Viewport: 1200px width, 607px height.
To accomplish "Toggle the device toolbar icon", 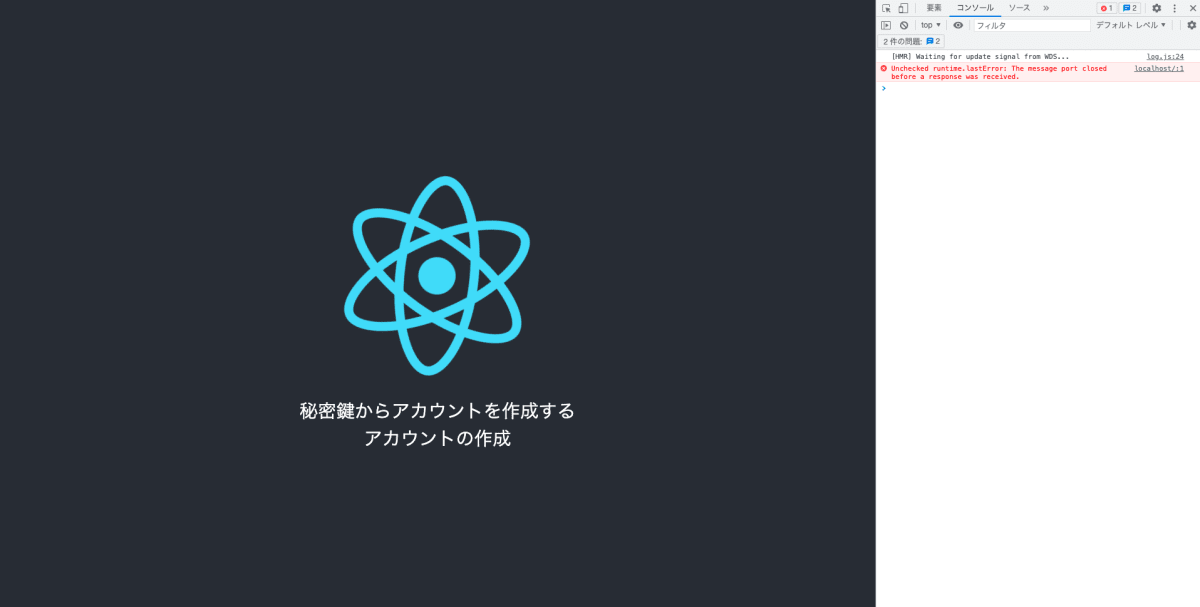I will click(x=903, y=8).
